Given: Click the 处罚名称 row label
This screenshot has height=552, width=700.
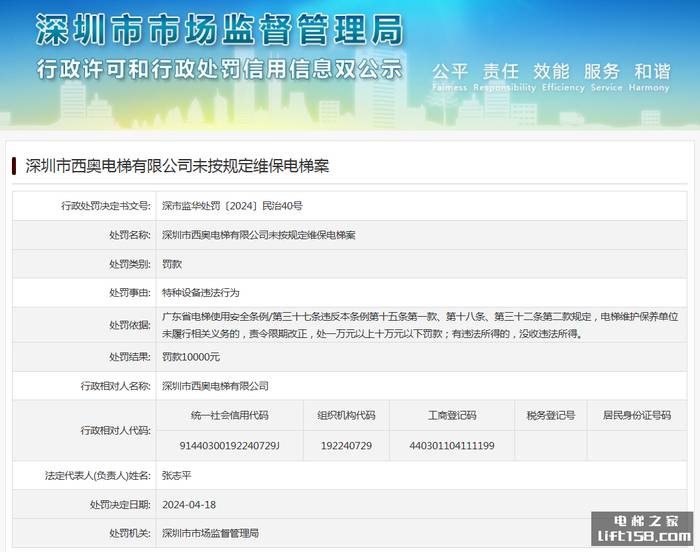Looking at the screenshot, I should (130, 235).
